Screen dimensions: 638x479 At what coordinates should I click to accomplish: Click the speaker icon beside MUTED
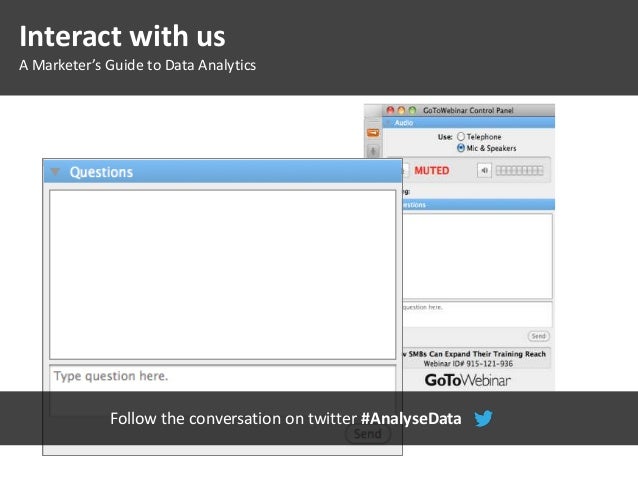coord(484,171)
